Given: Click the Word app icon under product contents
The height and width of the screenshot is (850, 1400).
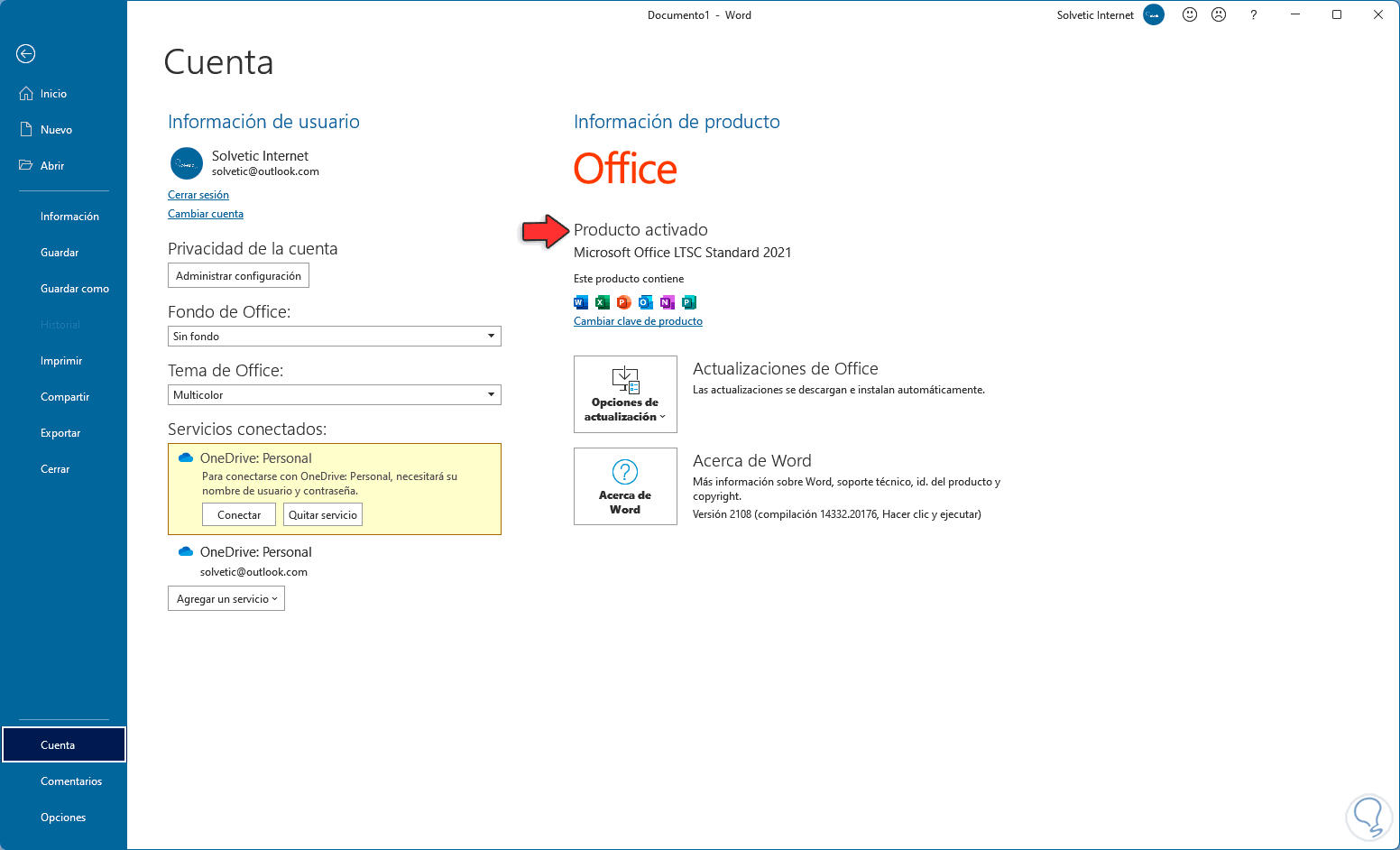Looking at the screenshot, I should tap(581, 302).
